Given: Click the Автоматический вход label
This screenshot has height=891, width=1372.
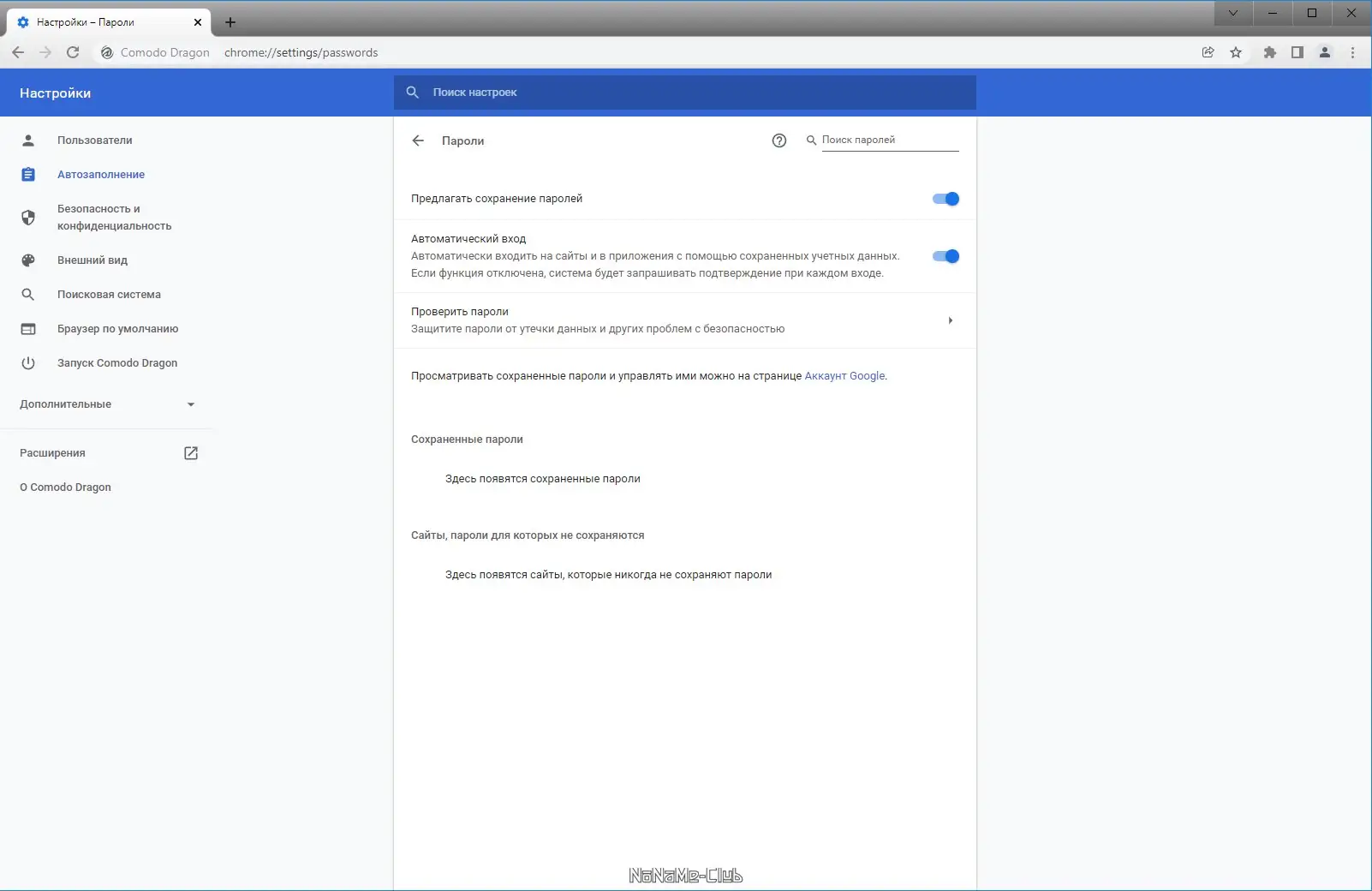Looking at the screenshot, I should (x=468, y=239).
